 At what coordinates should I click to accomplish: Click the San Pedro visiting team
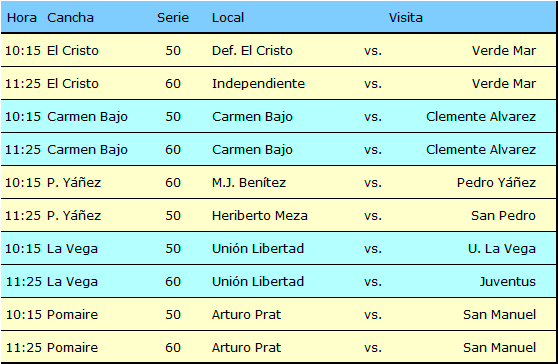[504, 216]
